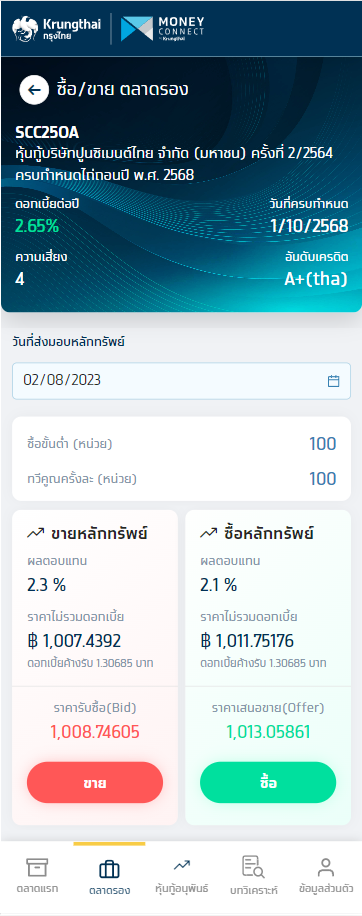Switch to the บทวิเคราะห์ tab label
This screenshot has width=362, height=916.
click(253, 890)
